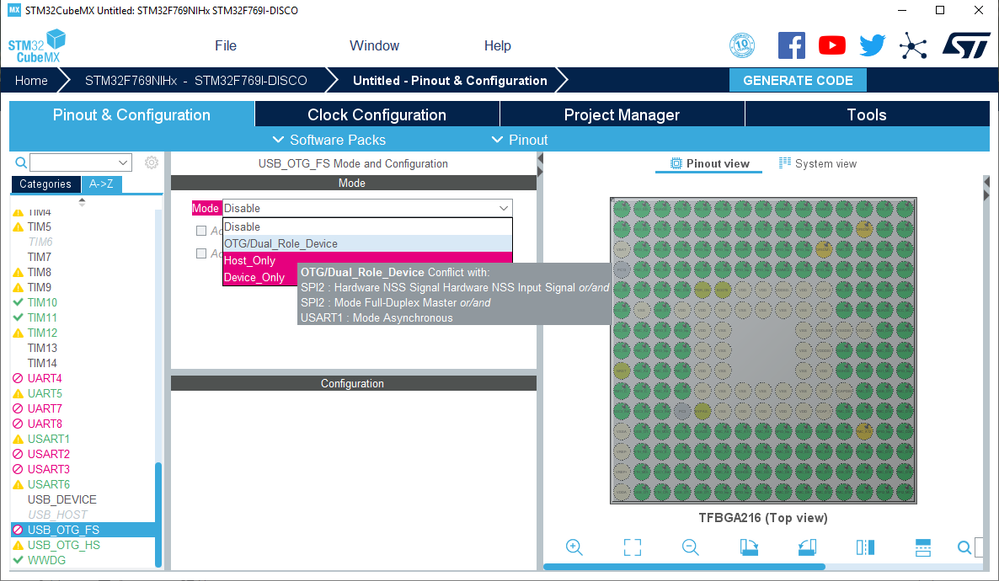Image resolution: width=999 pixels, height=581 pixels.
Task: Fit chip to view with best-fit icon
Action: (632, 547)
